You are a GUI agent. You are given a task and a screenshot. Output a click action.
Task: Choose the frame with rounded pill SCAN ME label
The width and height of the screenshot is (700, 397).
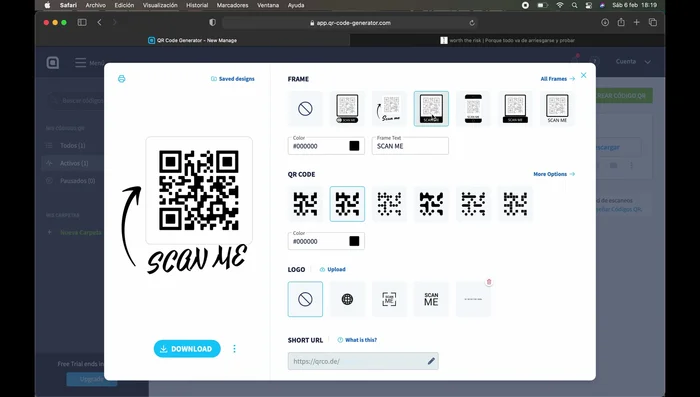click(347, 109)
